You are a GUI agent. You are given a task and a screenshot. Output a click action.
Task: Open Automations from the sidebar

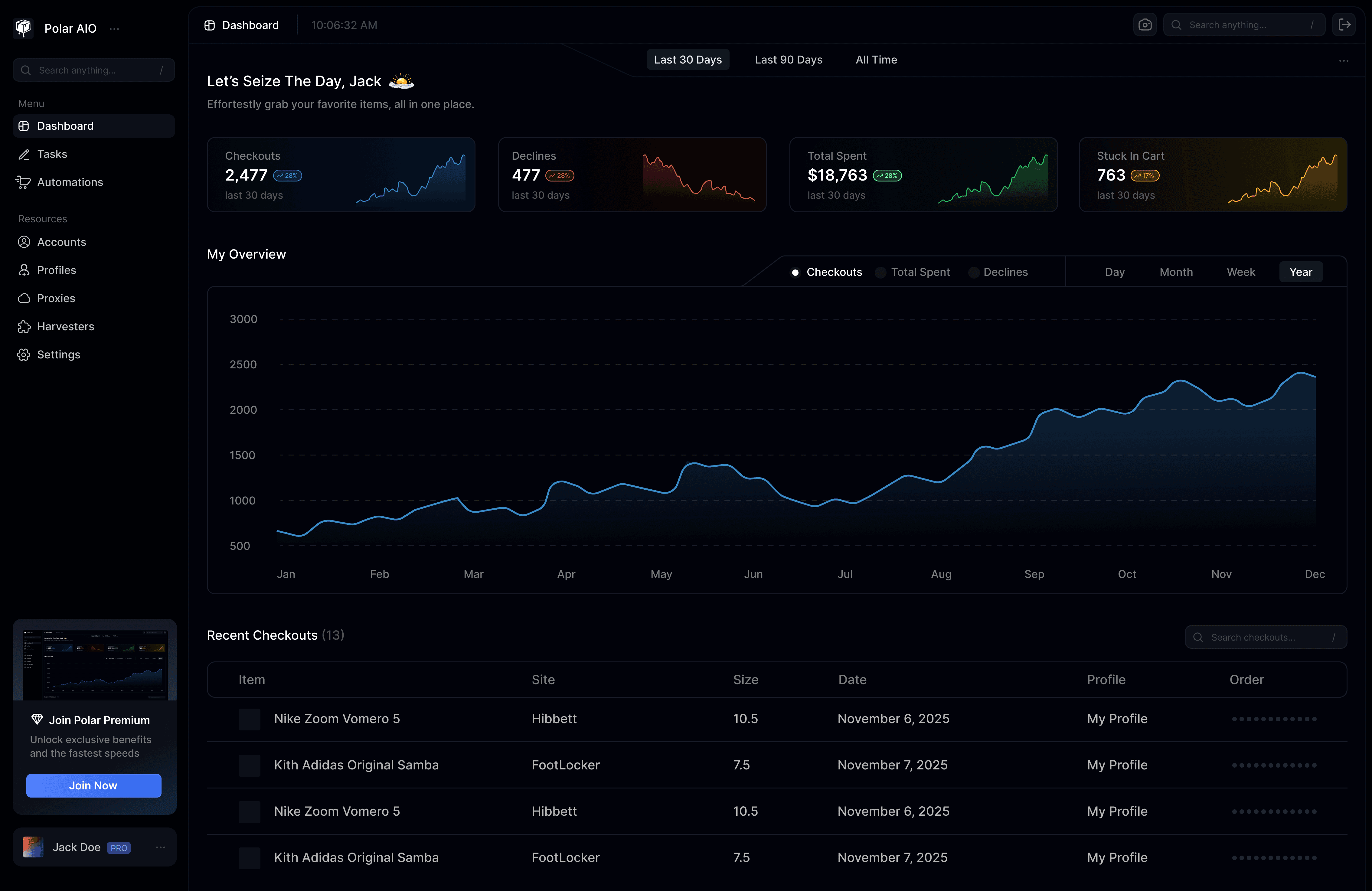[69, 182]
